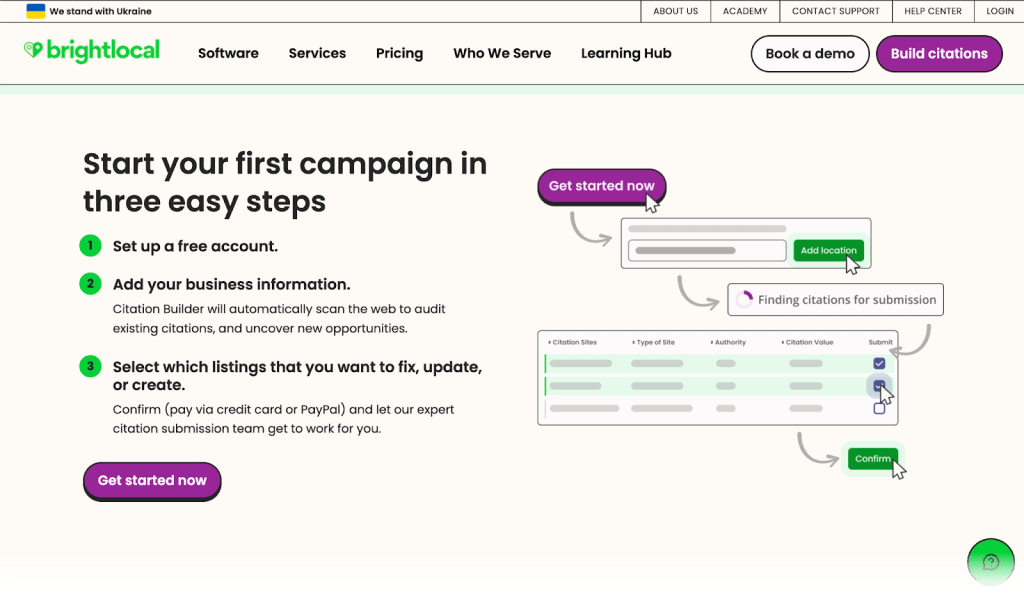
Task: Expand the Services navigation menu
Action: (x=317, y=53)
